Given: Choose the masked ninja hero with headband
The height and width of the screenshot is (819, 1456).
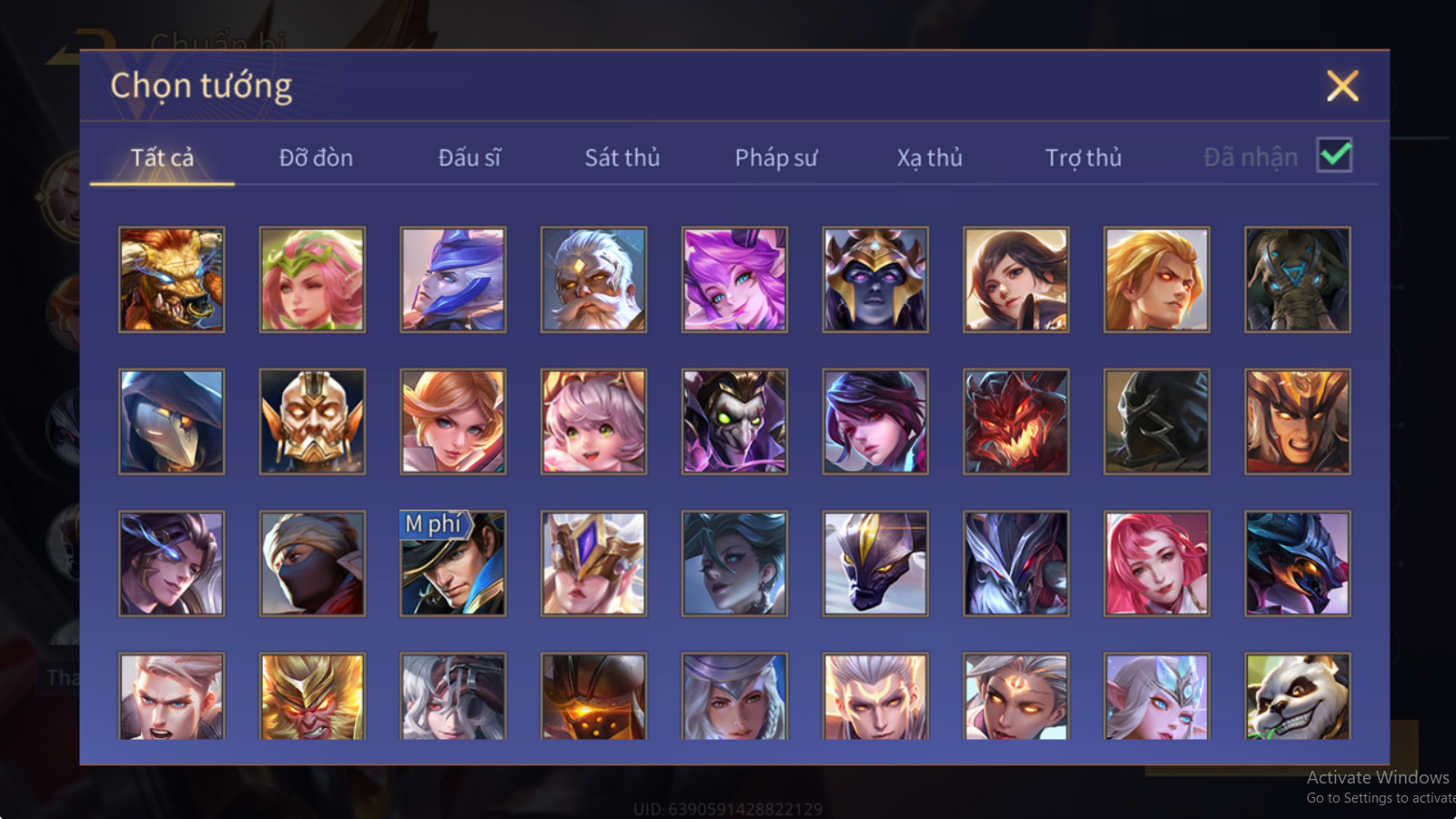Looking at the screenshot, I should pyautogui.click(x=312, y=563).
